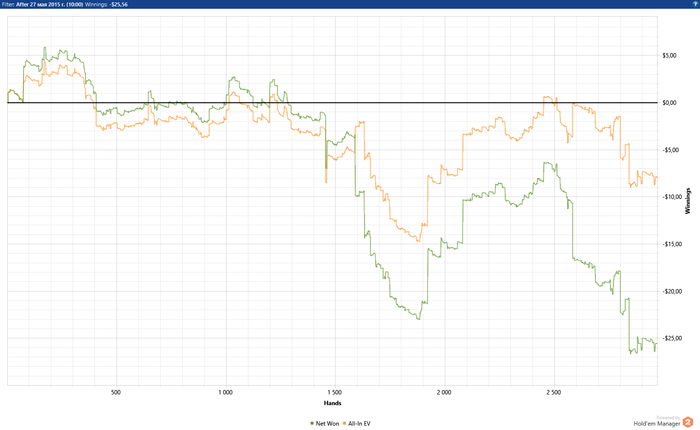The width and height of the screenshot is (700, 430).
Task: Click the Hold'em Manager 2 logo icon
Action: coord(688,422)
